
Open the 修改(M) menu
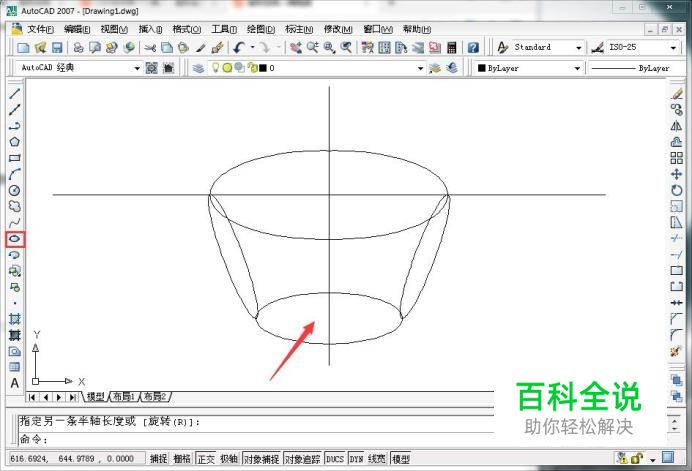tap(338, 29)
